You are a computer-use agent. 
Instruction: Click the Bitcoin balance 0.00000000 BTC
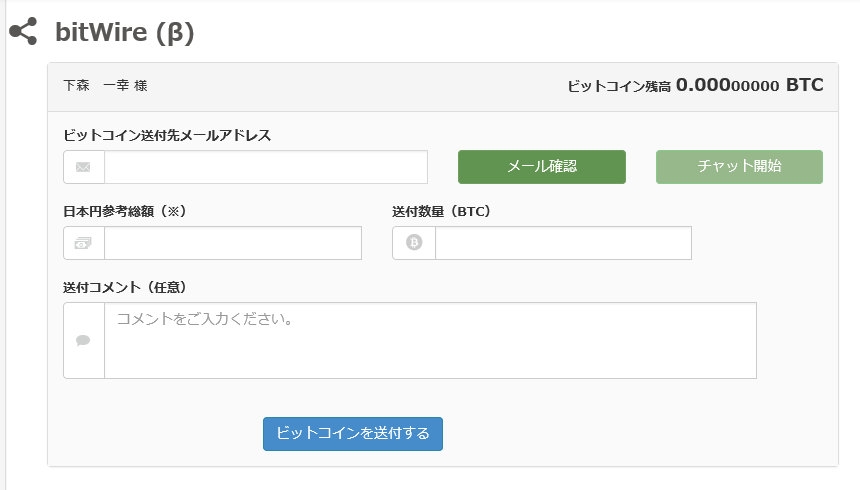coord(749,85)
